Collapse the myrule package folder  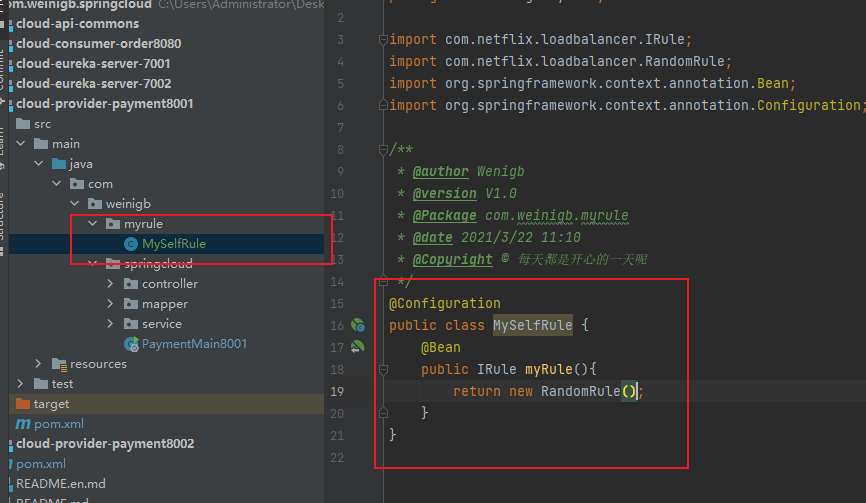(93, 224)
